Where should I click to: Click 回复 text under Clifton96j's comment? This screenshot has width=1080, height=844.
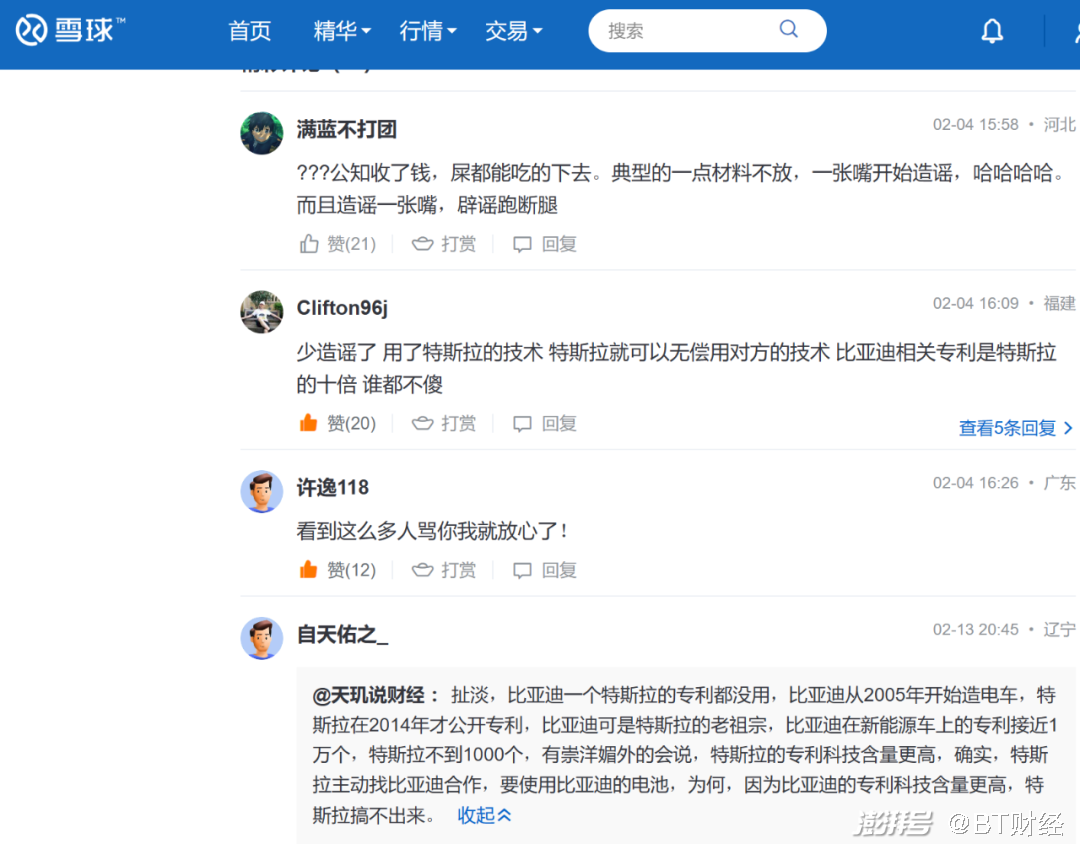pyautogui.click(x=559, y=423)
